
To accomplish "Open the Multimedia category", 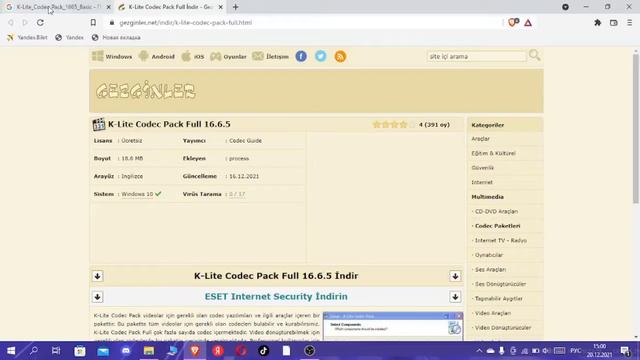I will [487, 197].
